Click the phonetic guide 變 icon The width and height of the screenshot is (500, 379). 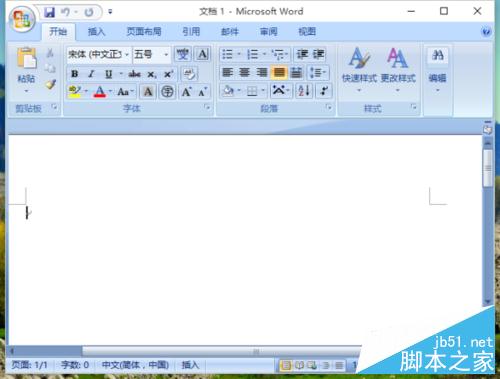coord(182,54)
